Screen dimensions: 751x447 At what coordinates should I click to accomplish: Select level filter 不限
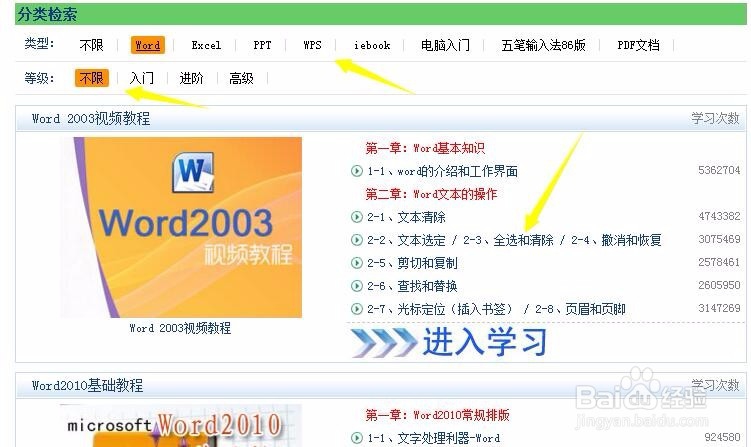(91, 78)
